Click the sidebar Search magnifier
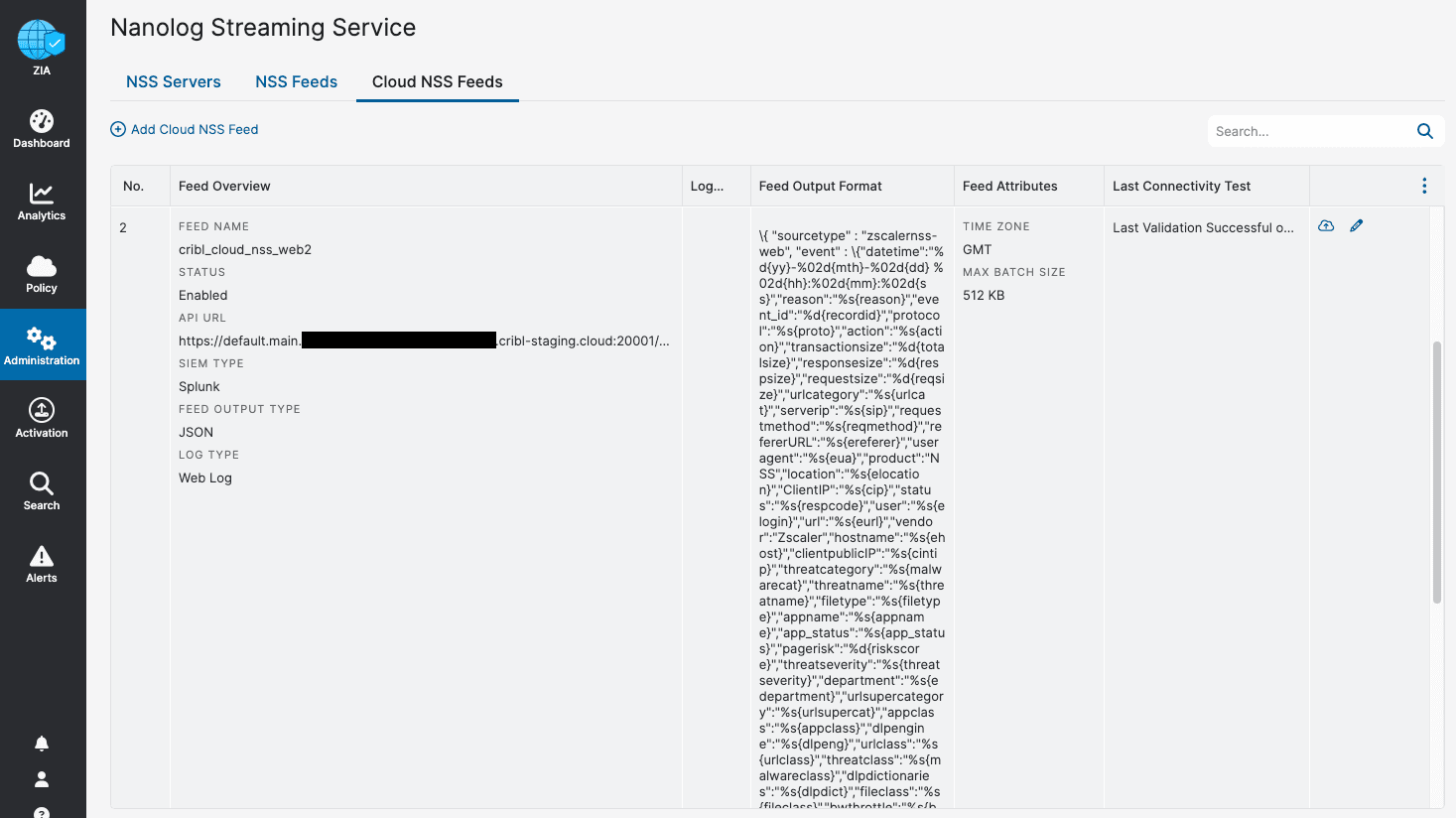This screenshot has width=1456, height=818. click(42, 490)
